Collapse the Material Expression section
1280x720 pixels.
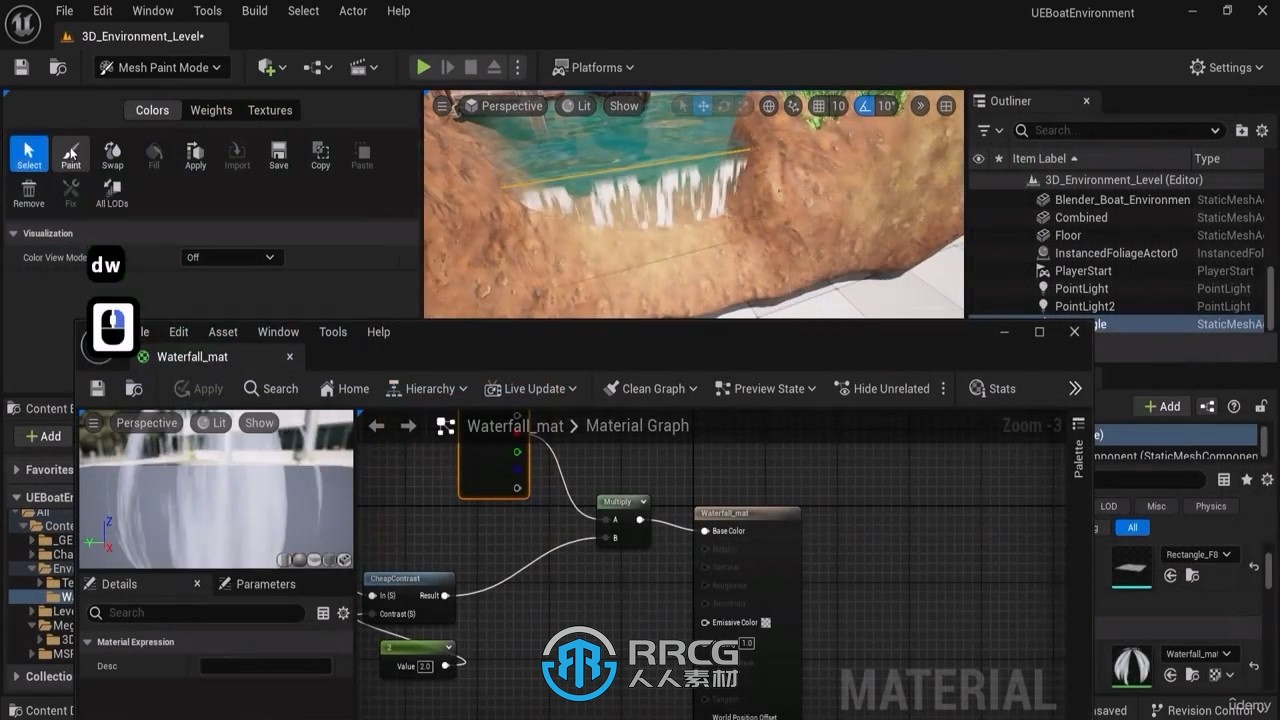[x=87, y=642]
